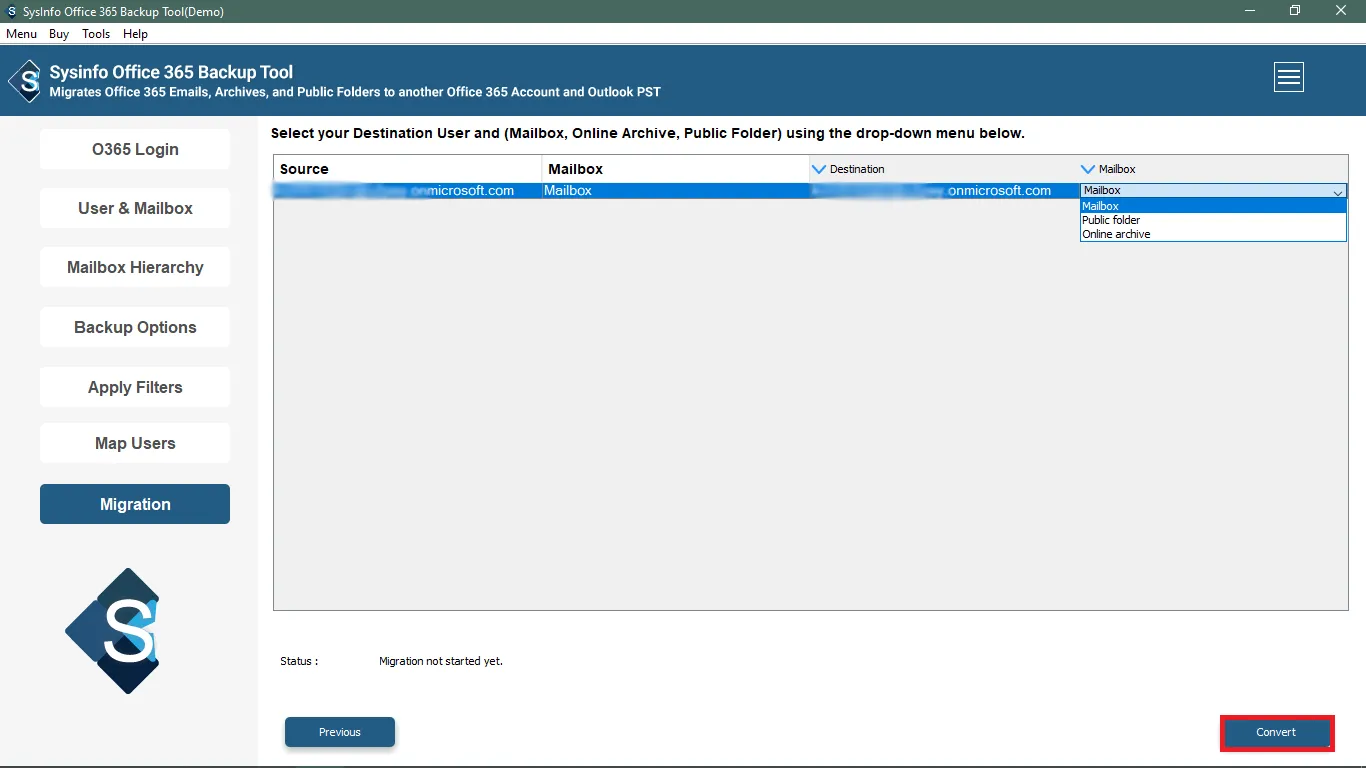Viewport: 1366px width, 768px height.
Task: Restore down the SysInfo window
Action: point(1295,11)
